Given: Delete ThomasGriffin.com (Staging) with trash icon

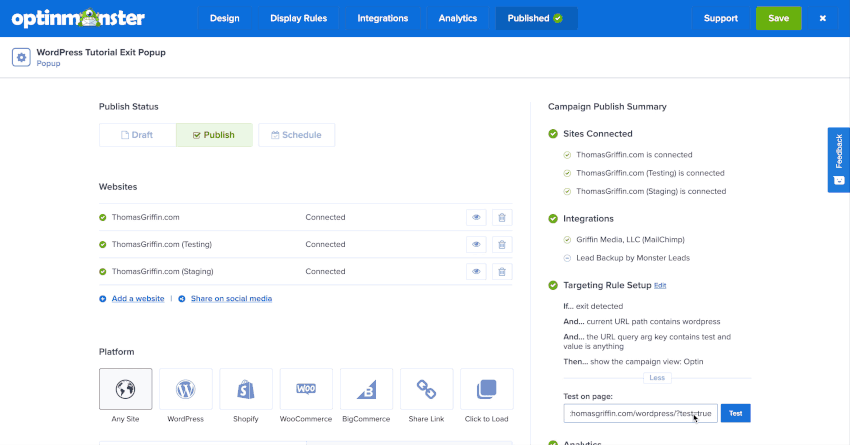Looking at the screenshot, I should click(502, 272).
